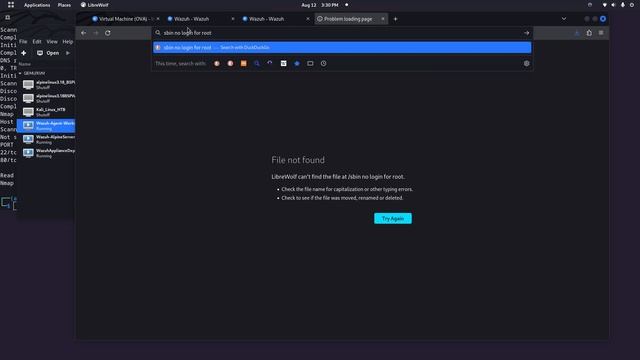Open the Places menu in top bar

[x=64, y=5]
